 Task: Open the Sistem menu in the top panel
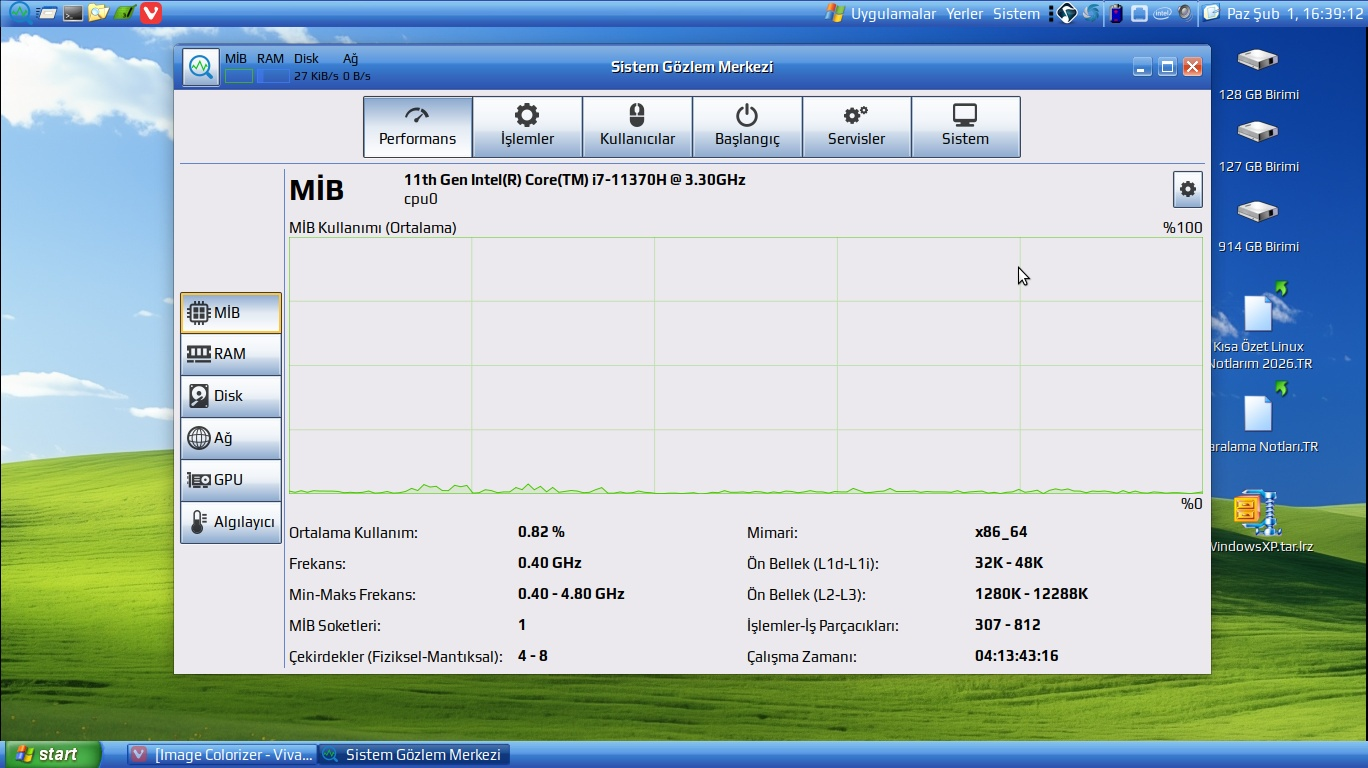(1016, 13)
